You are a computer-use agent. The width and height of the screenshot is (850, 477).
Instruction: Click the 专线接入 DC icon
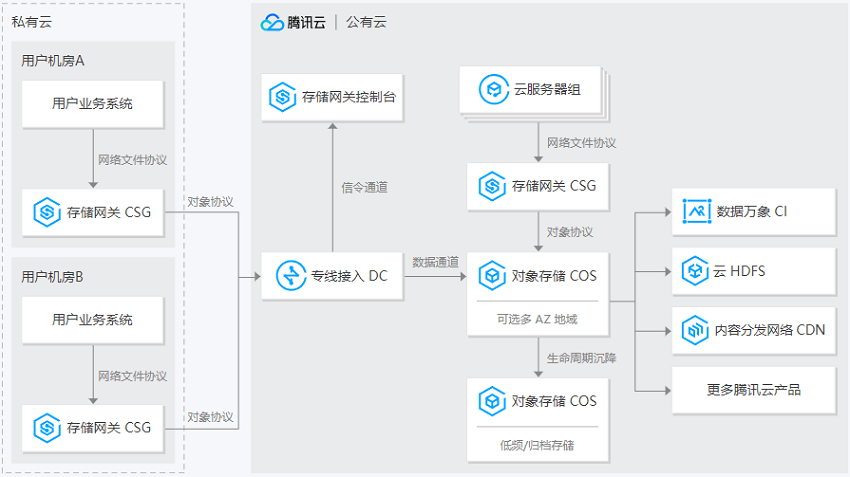point(291,275)
